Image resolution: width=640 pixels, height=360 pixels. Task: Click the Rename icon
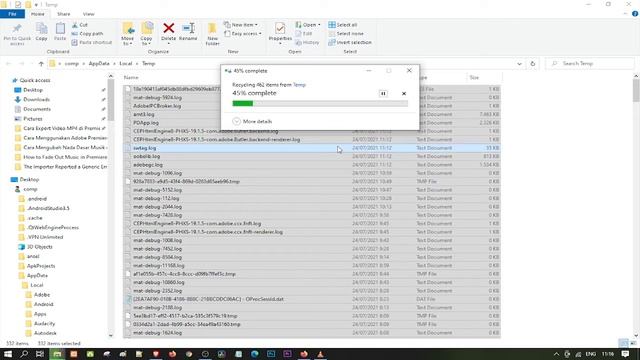tap(188, 28)
